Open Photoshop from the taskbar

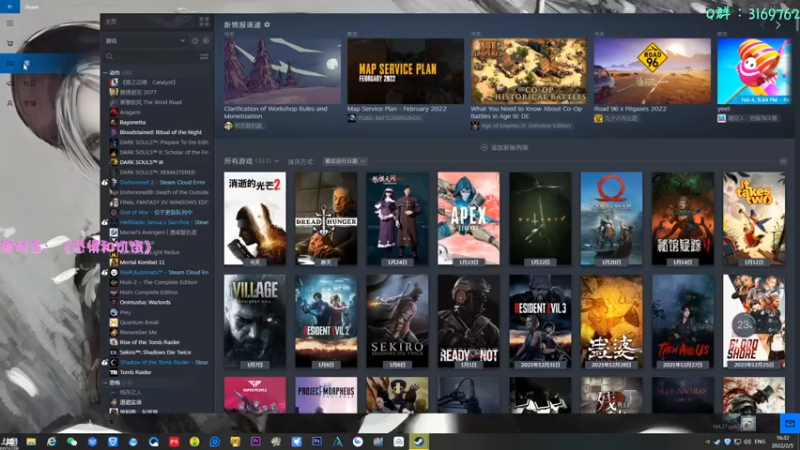pos(317,441)
